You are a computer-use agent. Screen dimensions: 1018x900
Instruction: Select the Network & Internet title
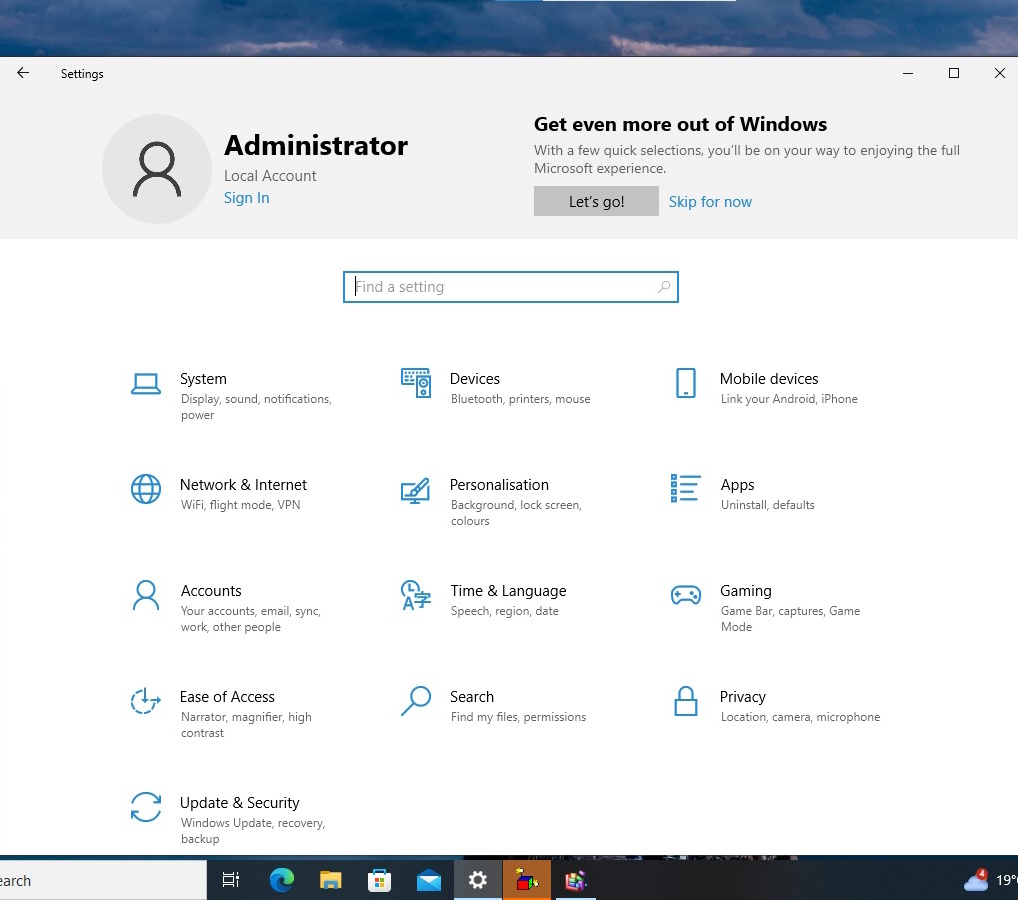click(243, 485)
